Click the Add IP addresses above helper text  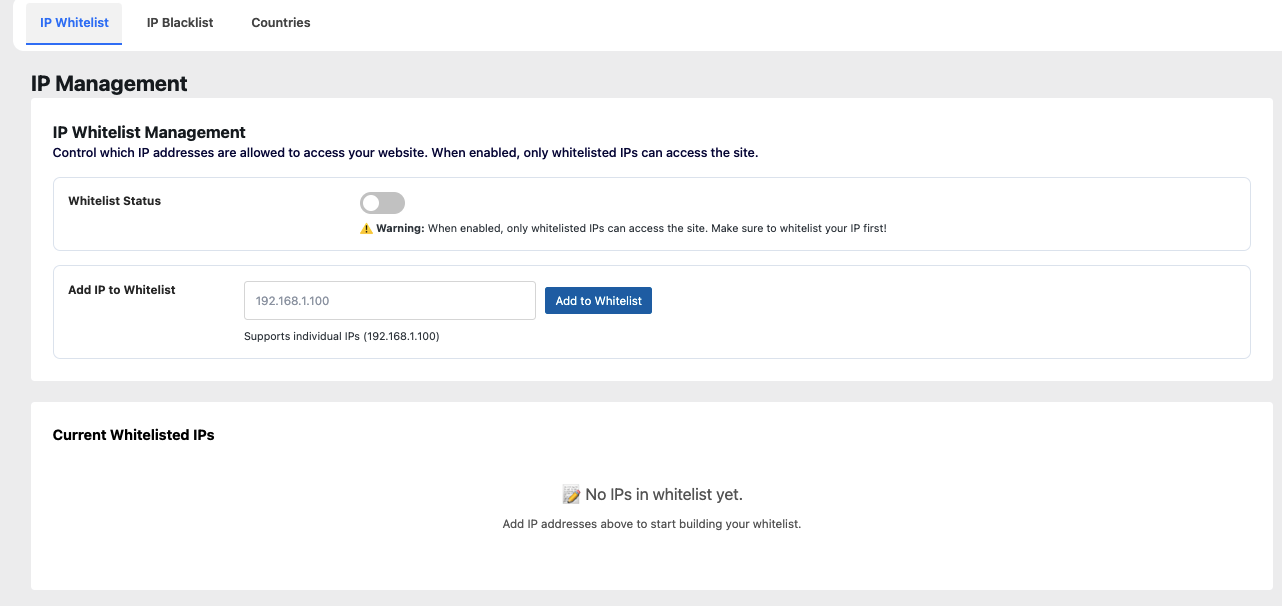[651, 524]
